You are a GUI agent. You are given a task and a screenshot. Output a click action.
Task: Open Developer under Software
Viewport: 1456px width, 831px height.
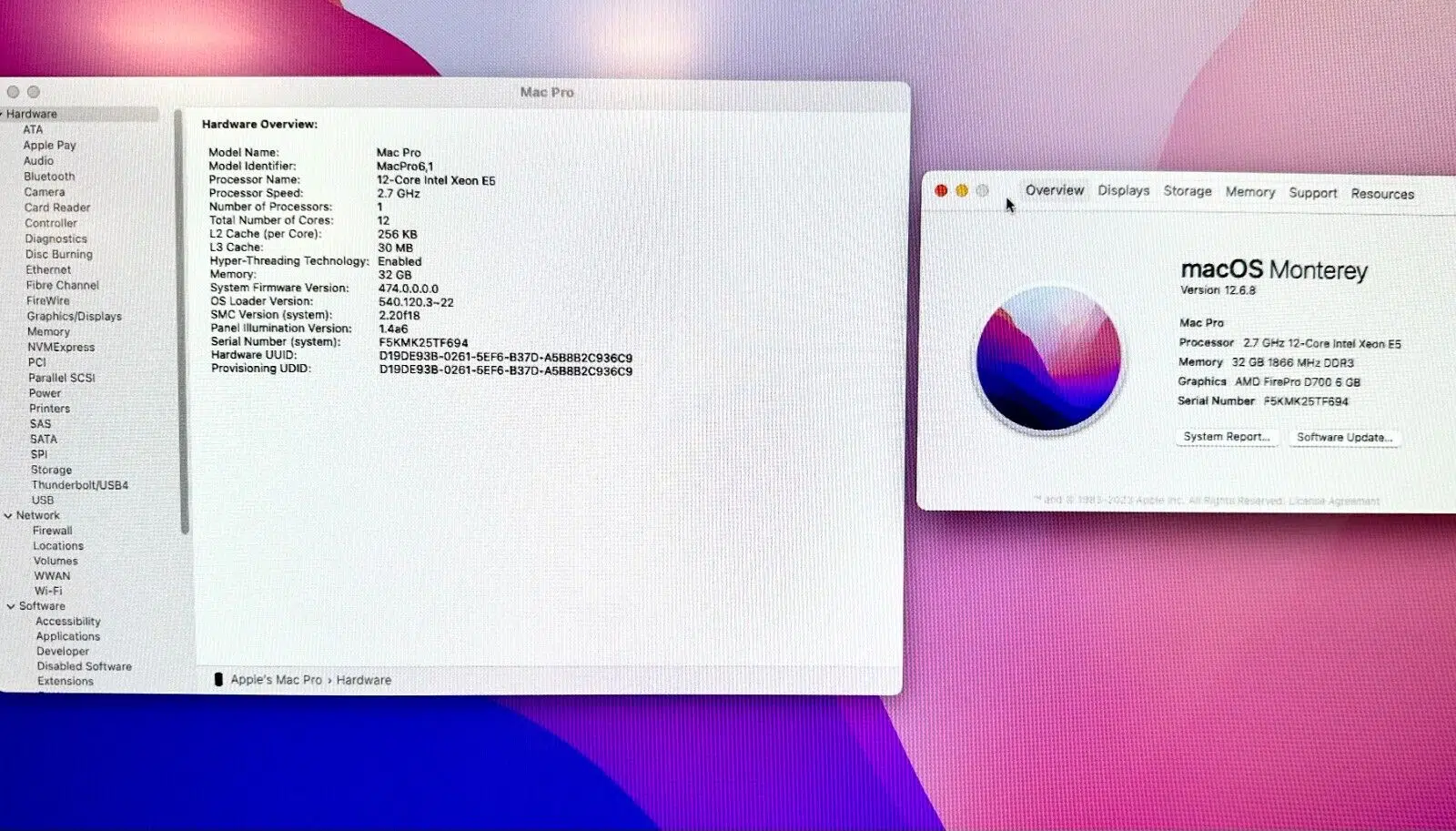(63, 652)
